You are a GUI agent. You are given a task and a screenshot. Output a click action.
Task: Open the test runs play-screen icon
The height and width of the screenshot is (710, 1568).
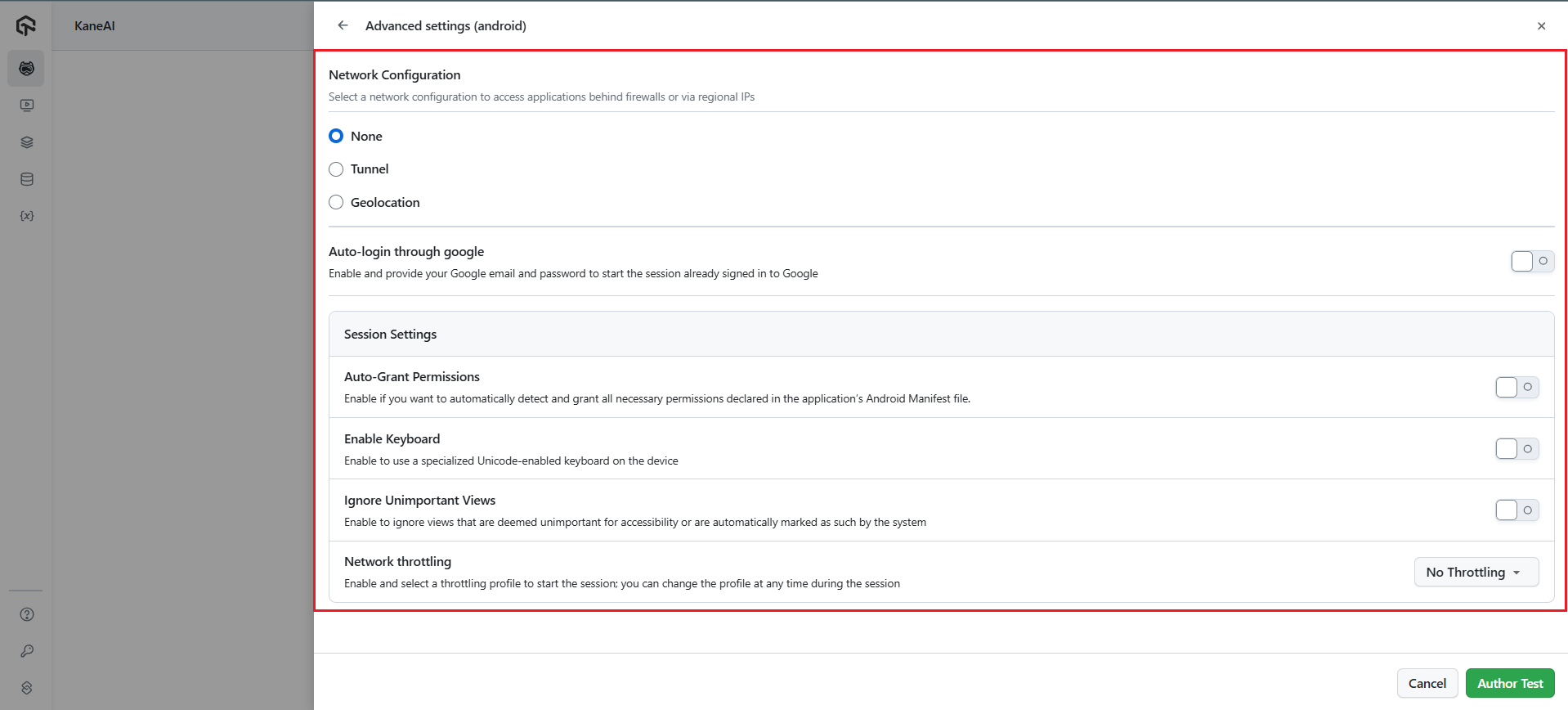tap(27, 106)
